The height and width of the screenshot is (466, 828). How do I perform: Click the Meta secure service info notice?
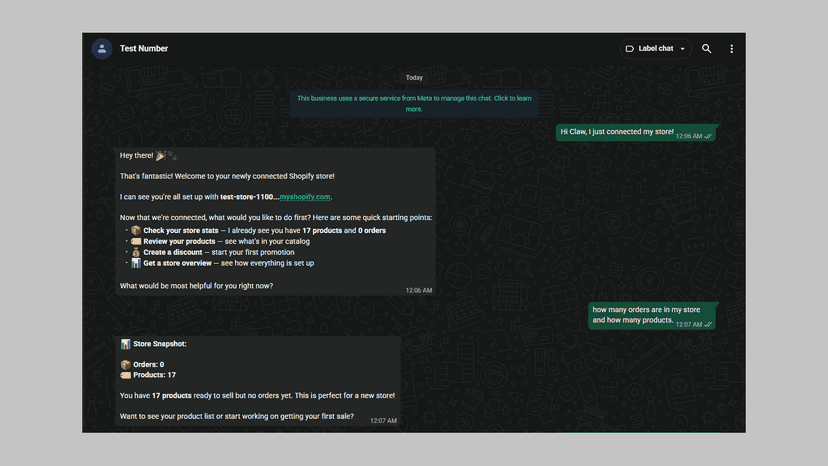[x=414, y=104]
